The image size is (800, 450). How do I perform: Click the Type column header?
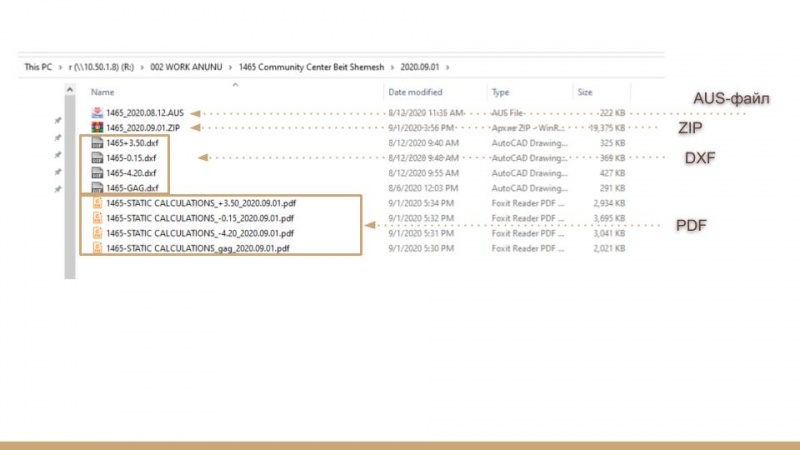[500, 92]
